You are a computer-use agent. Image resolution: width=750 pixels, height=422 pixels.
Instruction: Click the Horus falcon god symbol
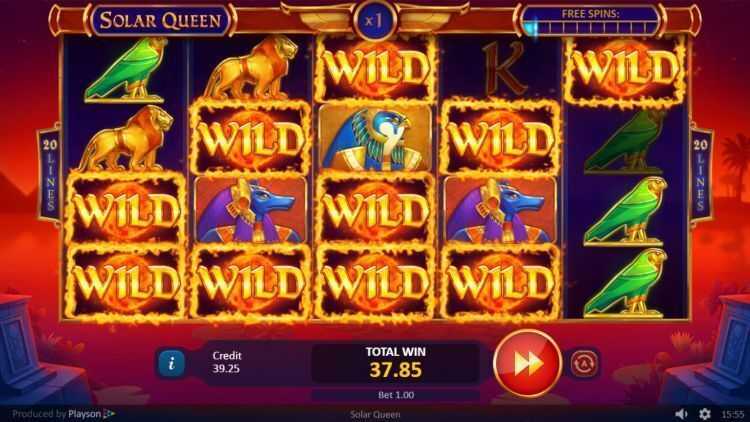[375, 138]
